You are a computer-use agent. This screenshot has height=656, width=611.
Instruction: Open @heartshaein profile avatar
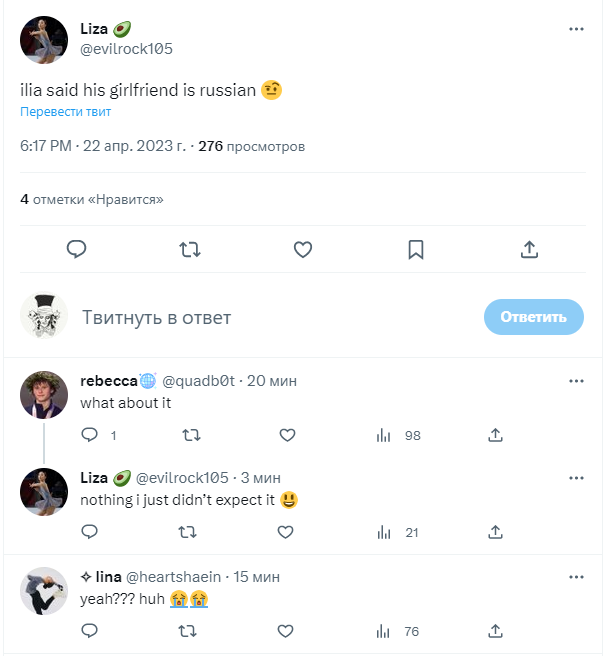(44, 592)
